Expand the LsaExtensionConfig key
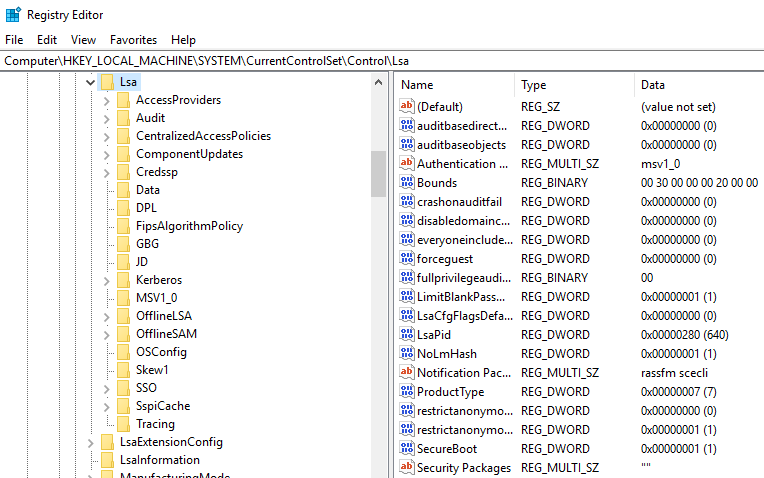764x478 pixels. coord(90,442)
